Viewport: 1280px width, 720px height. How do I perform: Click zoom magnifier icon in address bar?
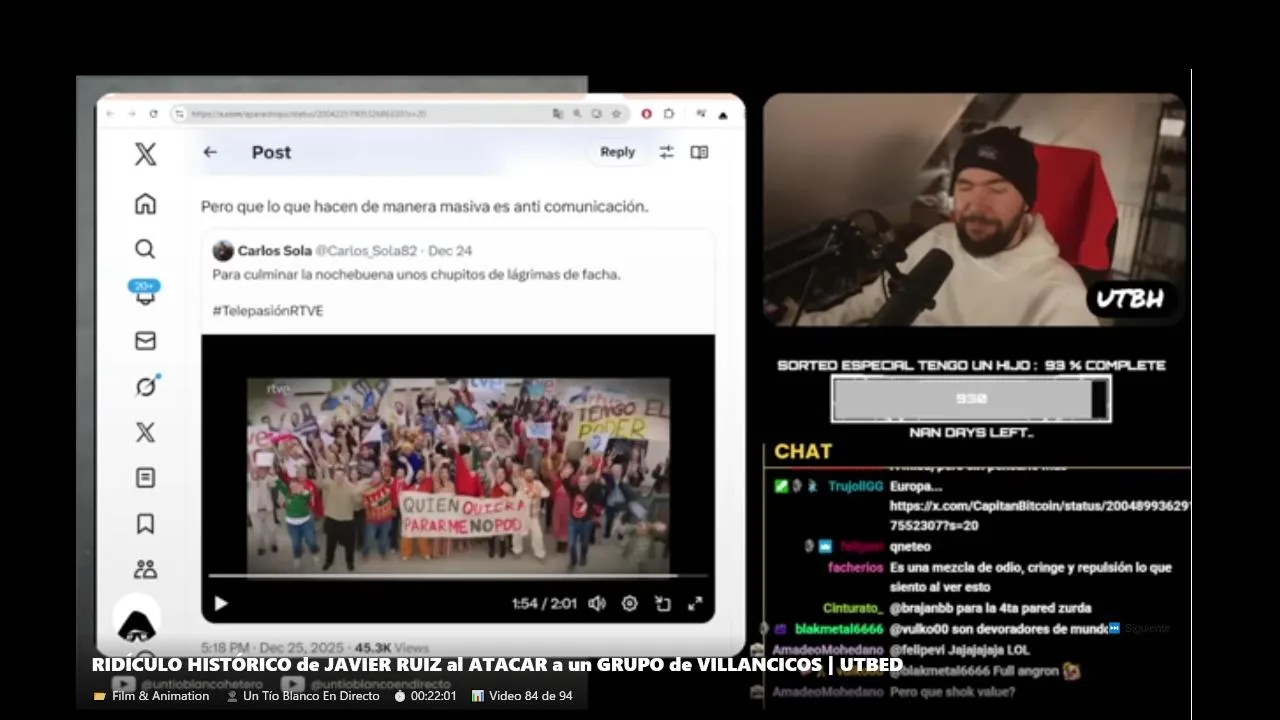pos(577,114)
